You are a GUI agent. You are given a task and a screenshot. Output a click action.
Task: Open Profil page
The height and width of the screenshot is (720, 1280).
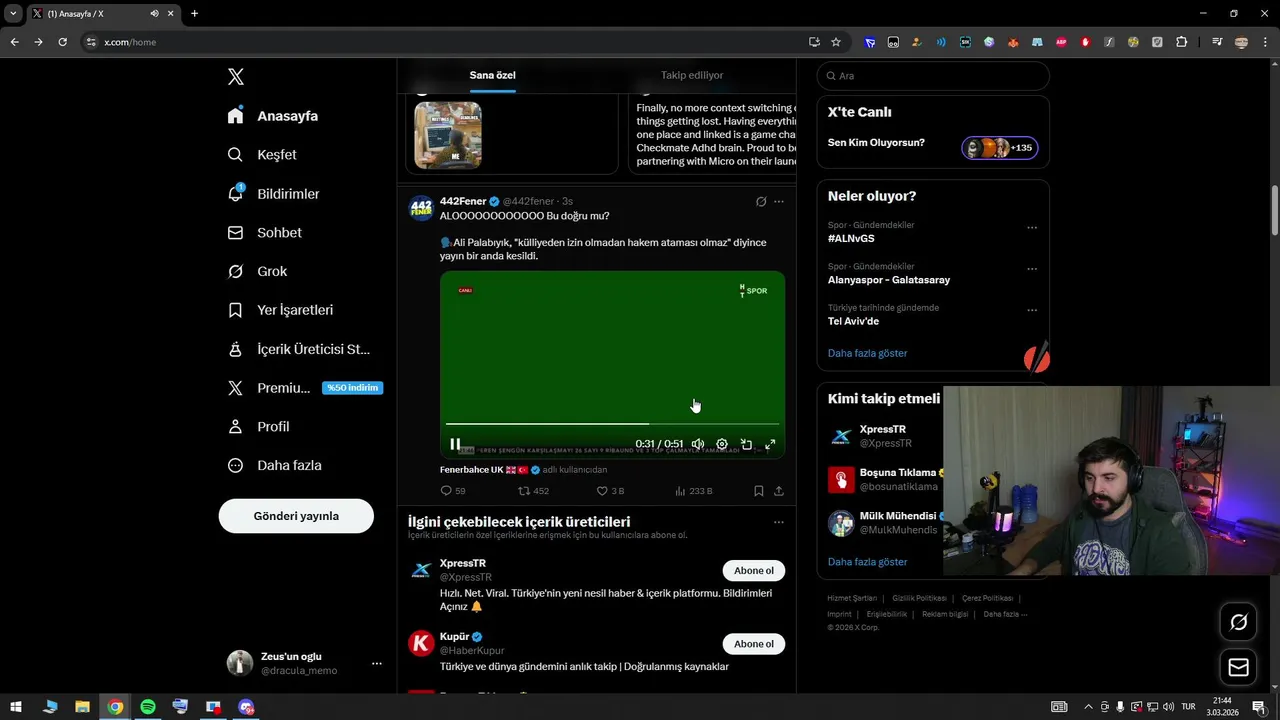258,426
